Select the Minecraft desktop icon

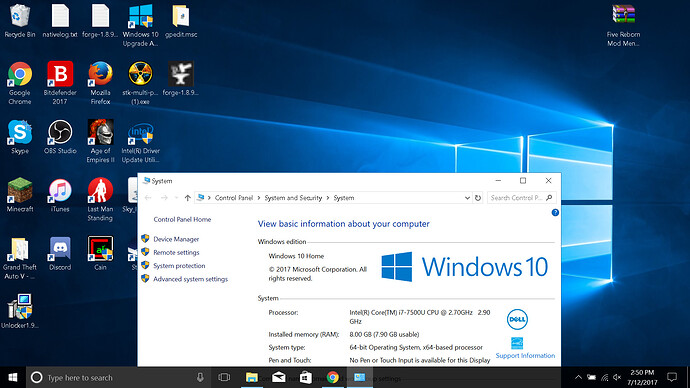tap(20, 195)
